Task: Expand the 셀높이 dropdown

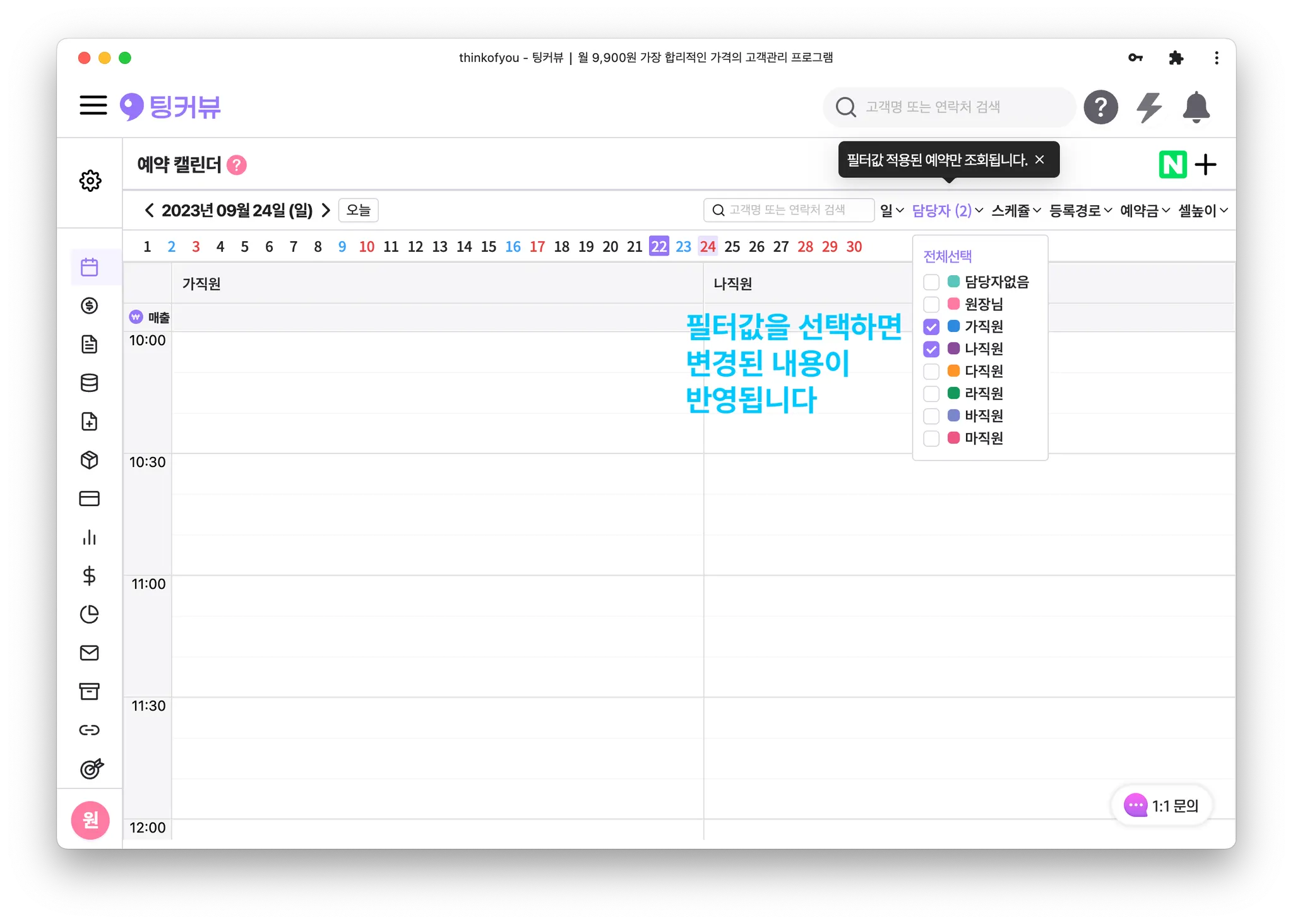Action: tap(1203, 211)
